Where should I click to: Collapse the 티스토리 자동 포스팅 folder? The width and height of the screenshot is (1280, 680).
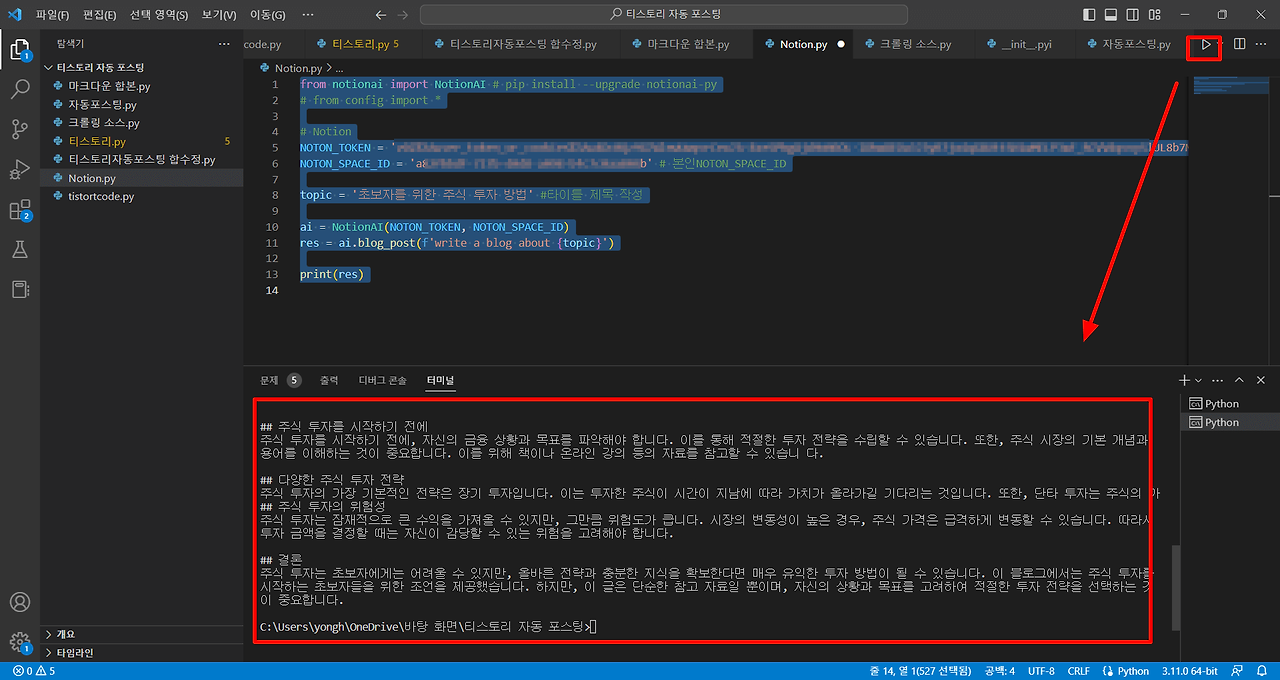(x=100, y=67)
